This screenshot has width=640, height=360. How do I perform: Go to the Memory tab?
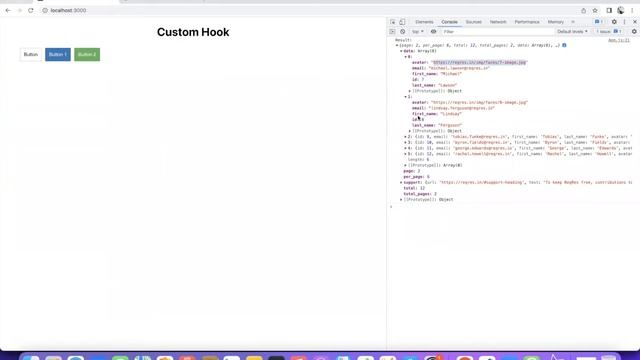(x=556, y=22)
